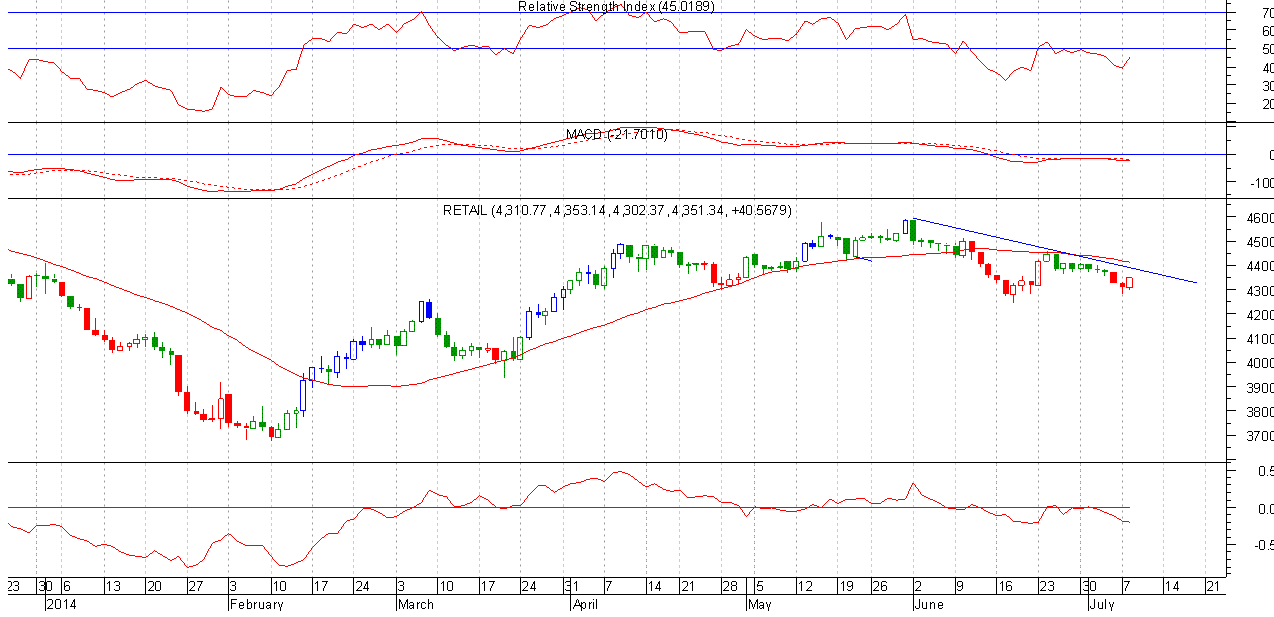The height and width of the screenshot is (617, 1274).
Task: Click the bottom panel axis value 0.5
Action: click(x=1265, y=471)
